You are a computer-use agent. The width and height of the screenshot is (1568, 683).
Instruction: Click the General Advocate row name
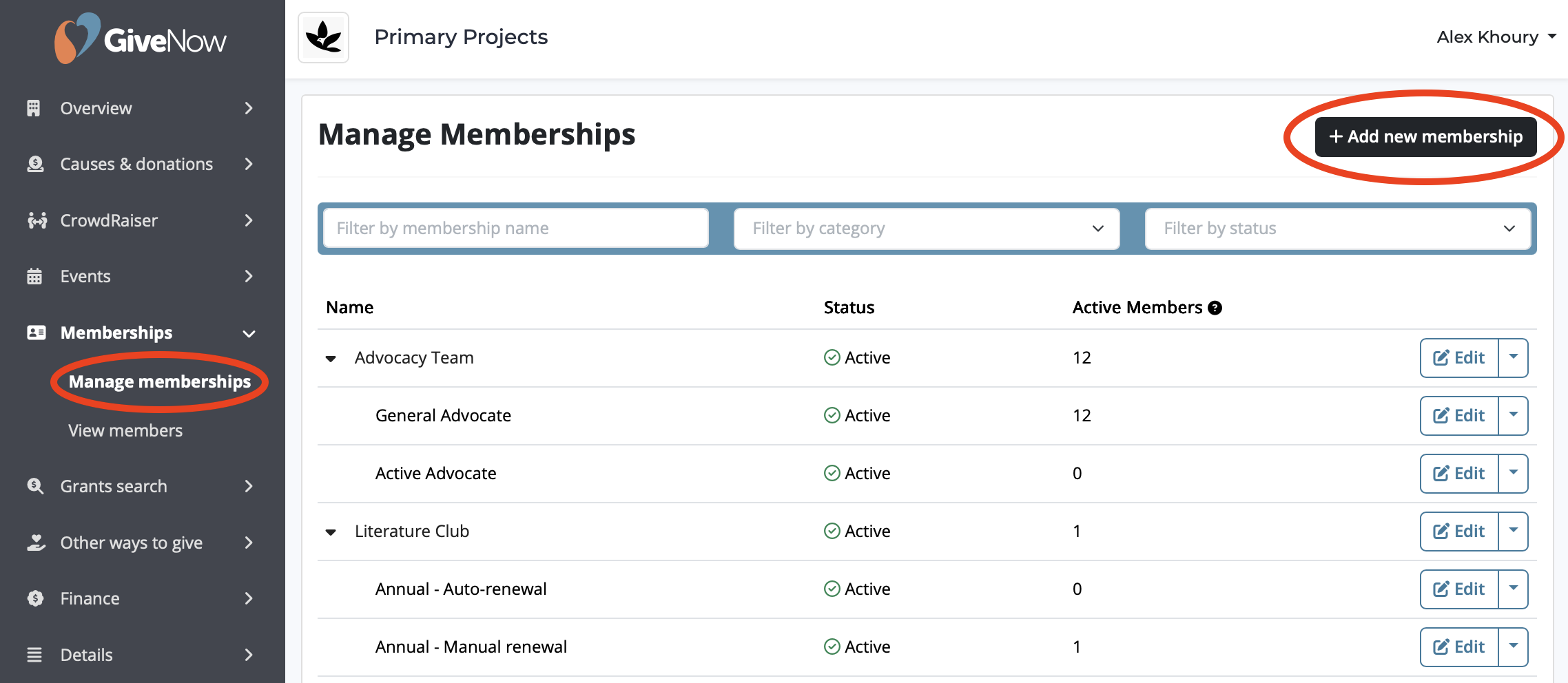coord(443,415)
